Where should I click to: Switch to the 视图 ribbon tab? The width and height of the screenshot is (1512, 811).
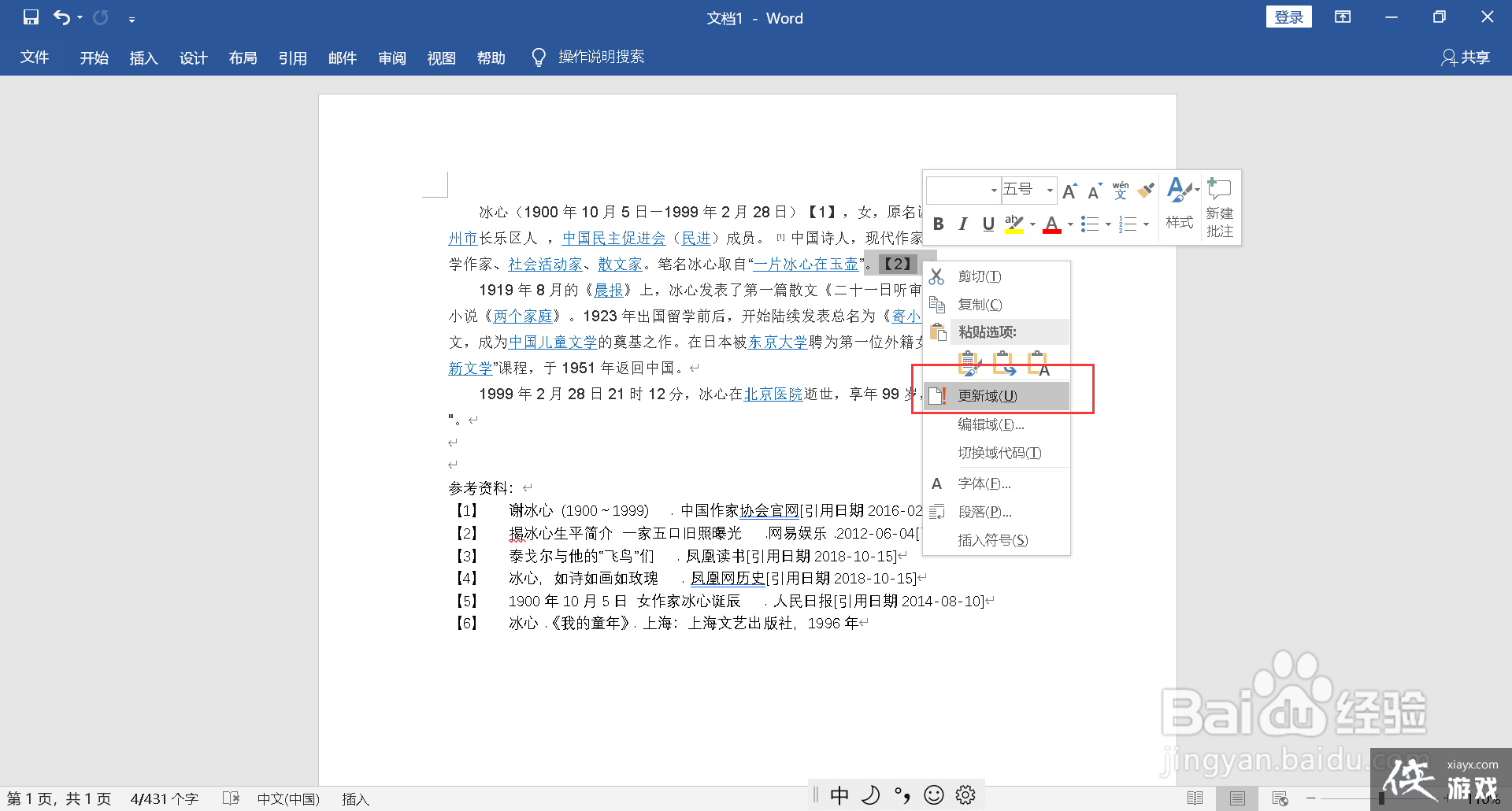[x=441, y=57]
